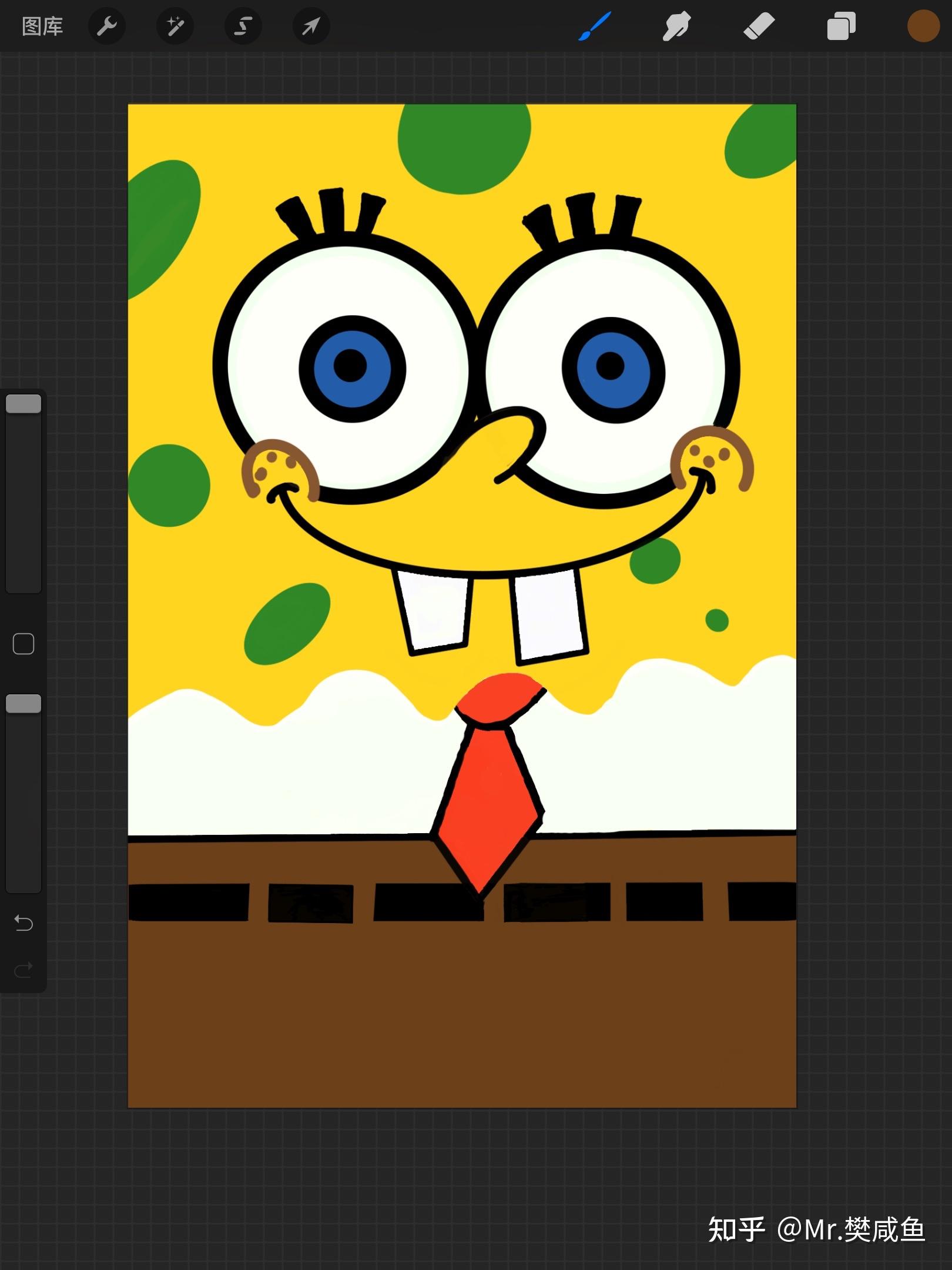Open the Adjustments magic wand menu
Viewport: 952px width, 1270px height.
pyautogui.click(x=175, y=26)
